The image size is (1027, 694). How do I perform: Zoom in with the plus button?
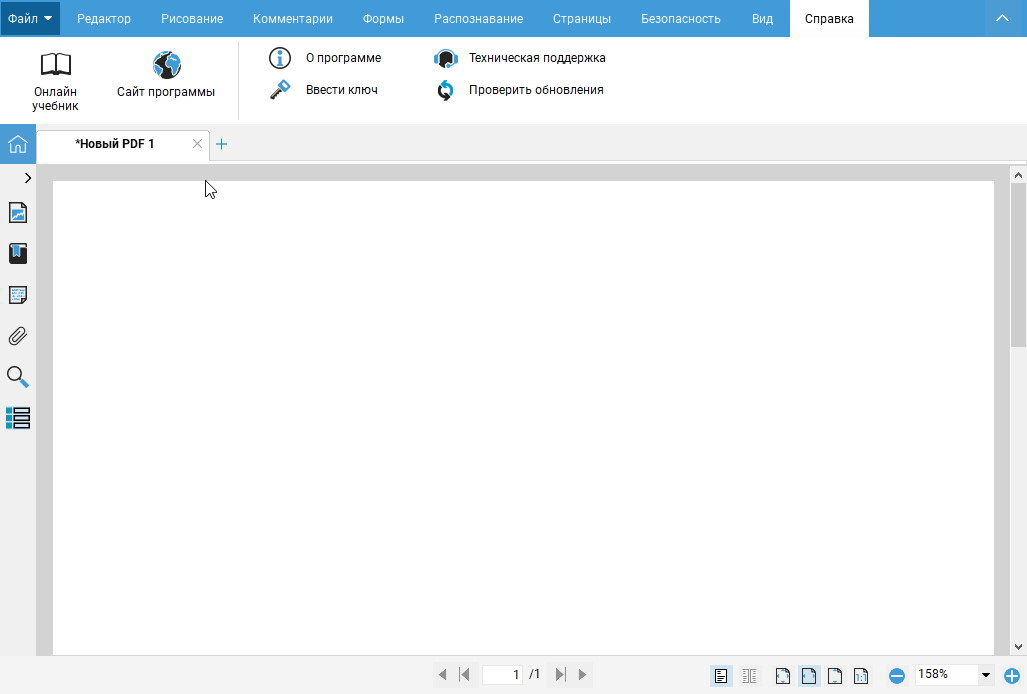(1012, 676)
